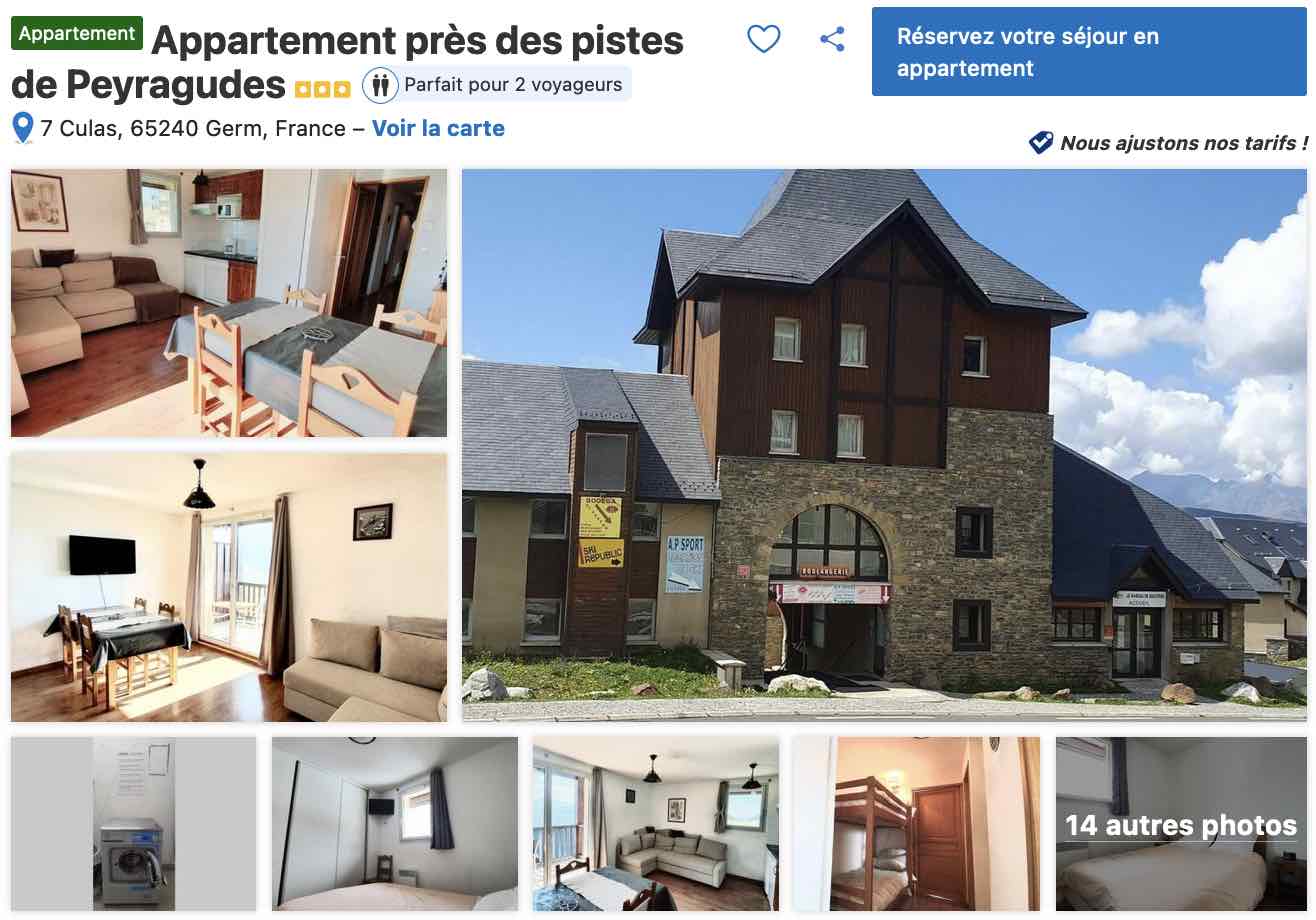Image resolution: width=1316 pixels, height=920 pixels.
Task: Open the washing machine photo
Action: coord(134,824)
